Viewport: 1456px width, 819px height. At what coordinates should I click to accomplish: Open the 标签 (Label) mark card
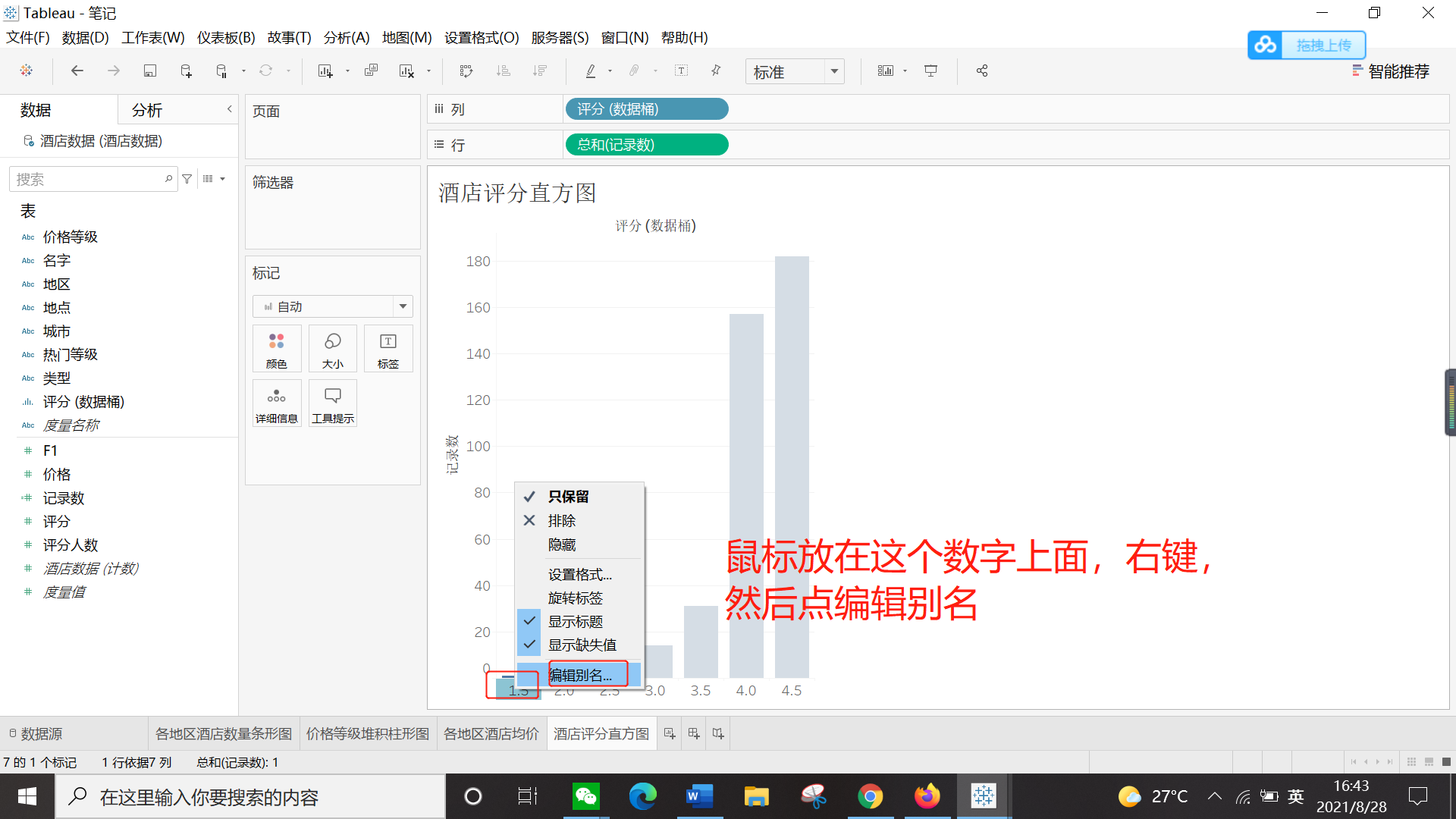(388, 348)
